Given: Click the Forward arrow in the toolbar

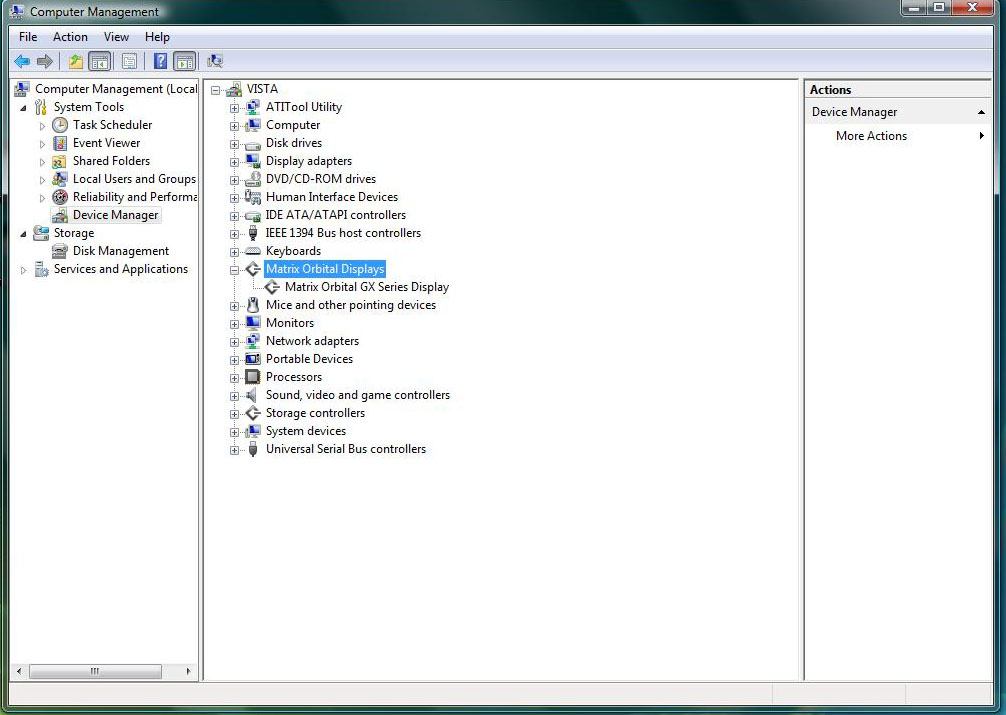Looking at the screenshot, I should pos(44,62).
